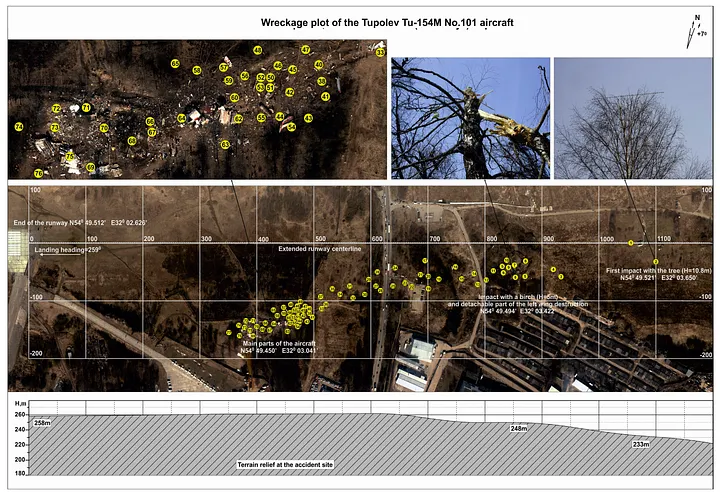
Task: Select wreckage marker 55
Action: click(x=261, y=118)
